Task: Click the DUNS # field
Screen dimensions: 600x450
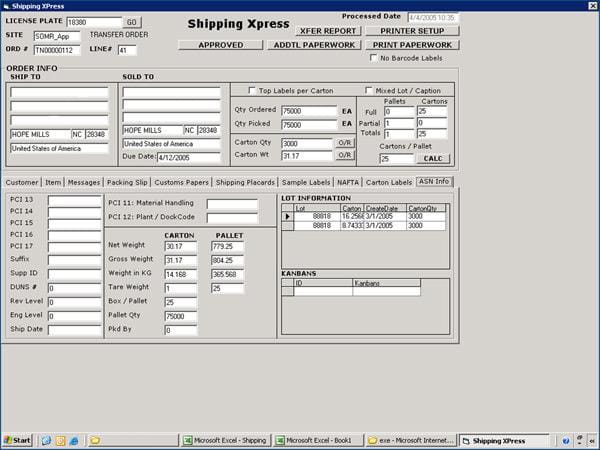Action: [75, 288]
